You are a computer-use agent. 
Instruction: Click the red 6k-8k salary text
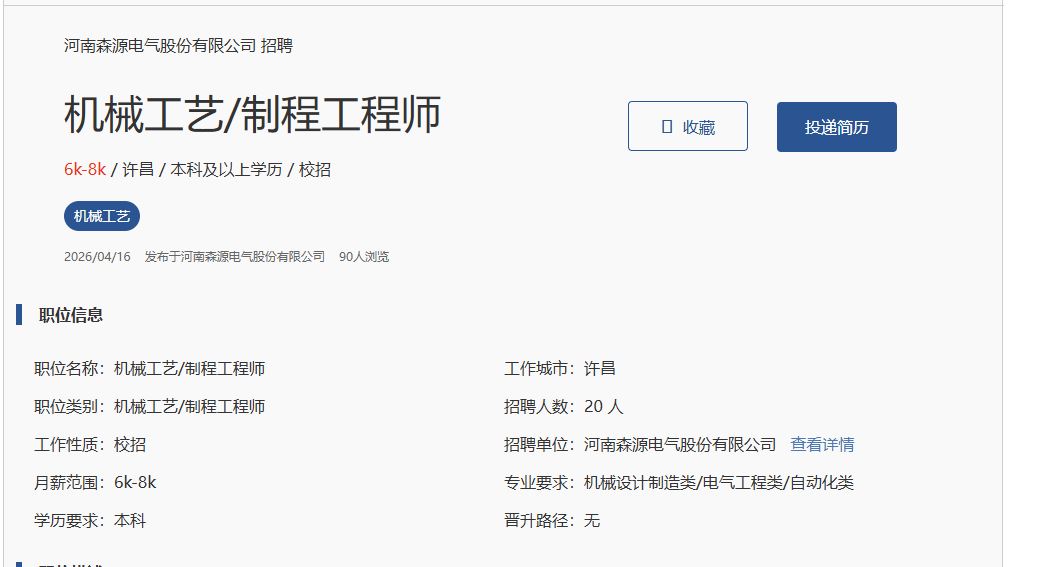click(85, 170)
